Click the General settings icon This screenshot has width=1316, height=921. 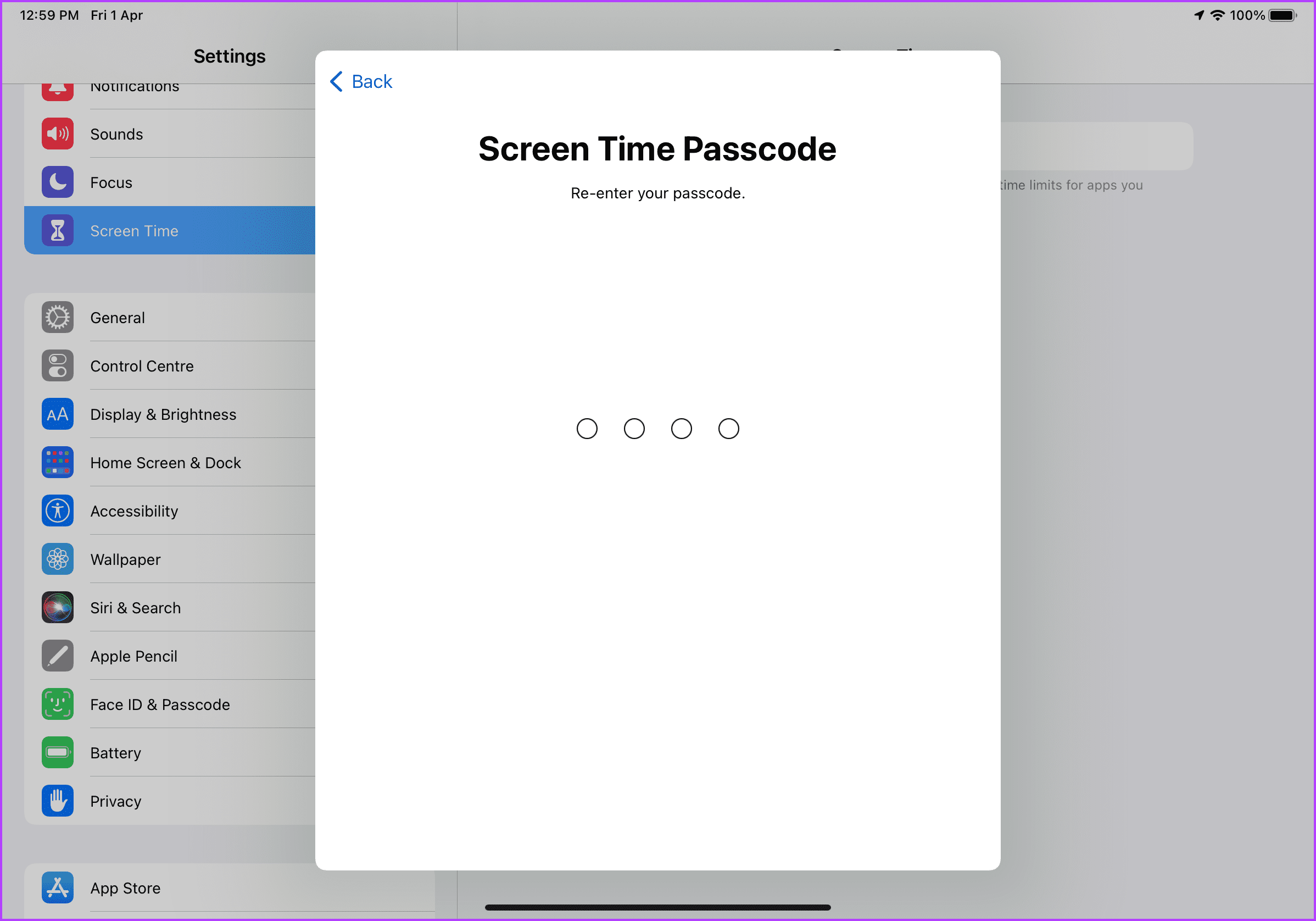[56, 317]
